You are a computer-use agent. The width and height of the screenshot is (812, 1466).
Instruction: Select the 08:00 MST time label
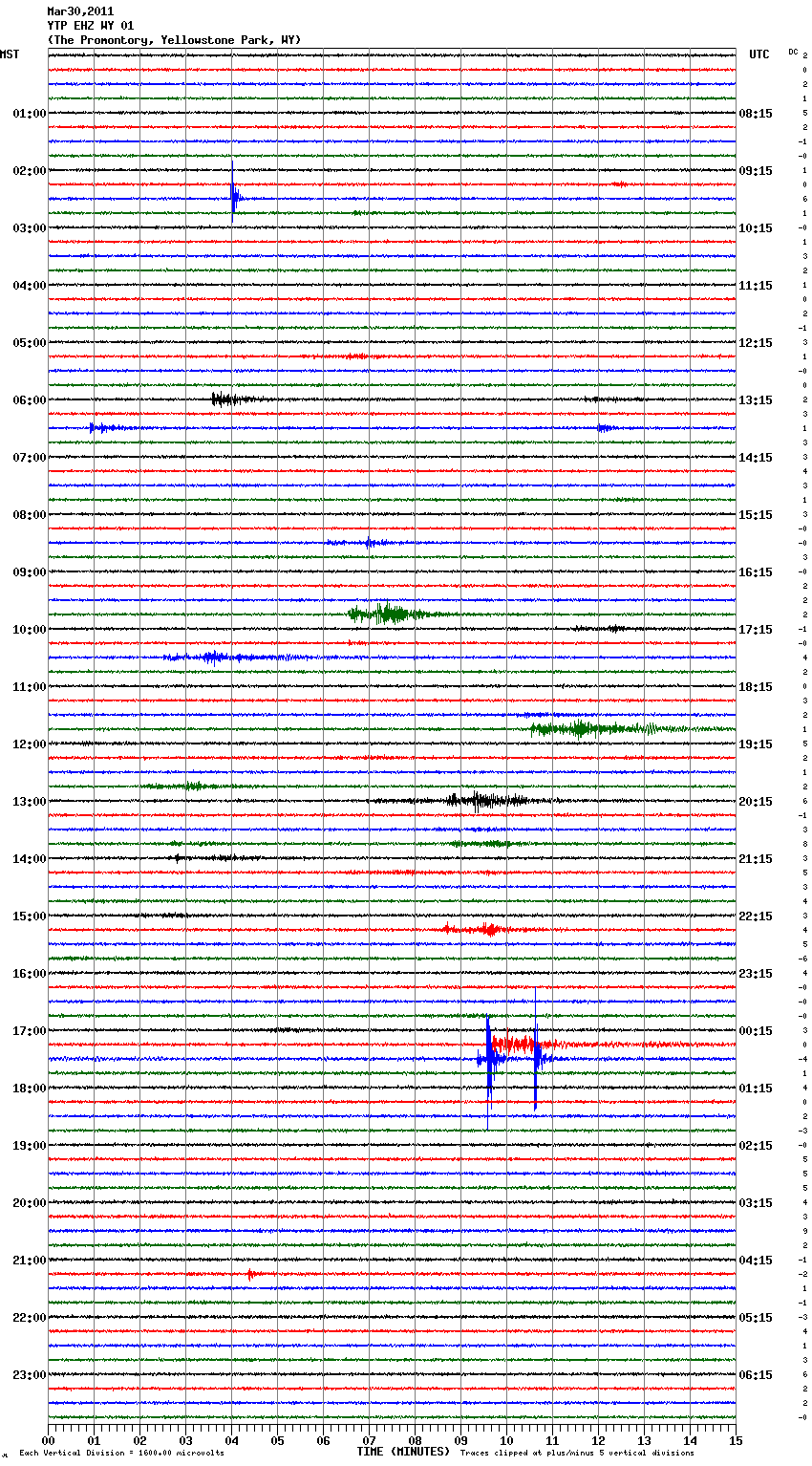[30, 515]
